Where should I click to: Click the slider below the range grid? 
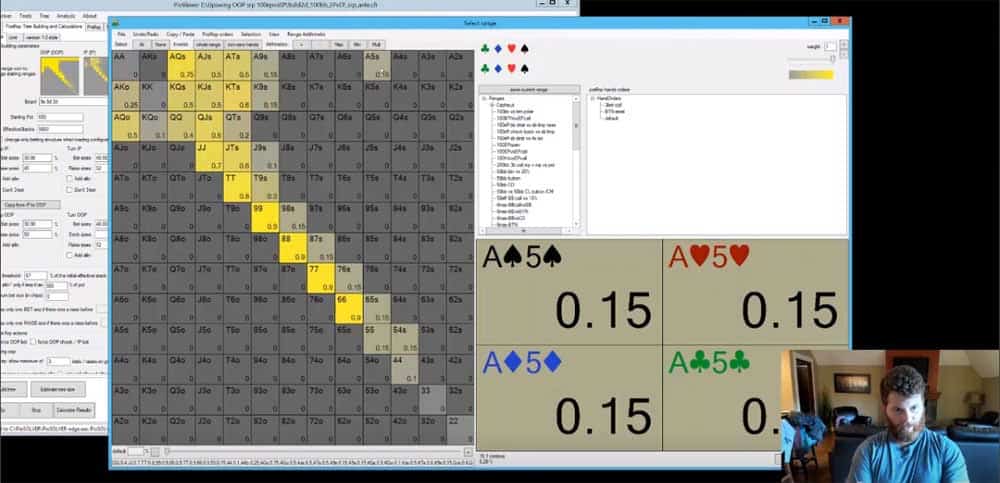(x=314, y=451)
